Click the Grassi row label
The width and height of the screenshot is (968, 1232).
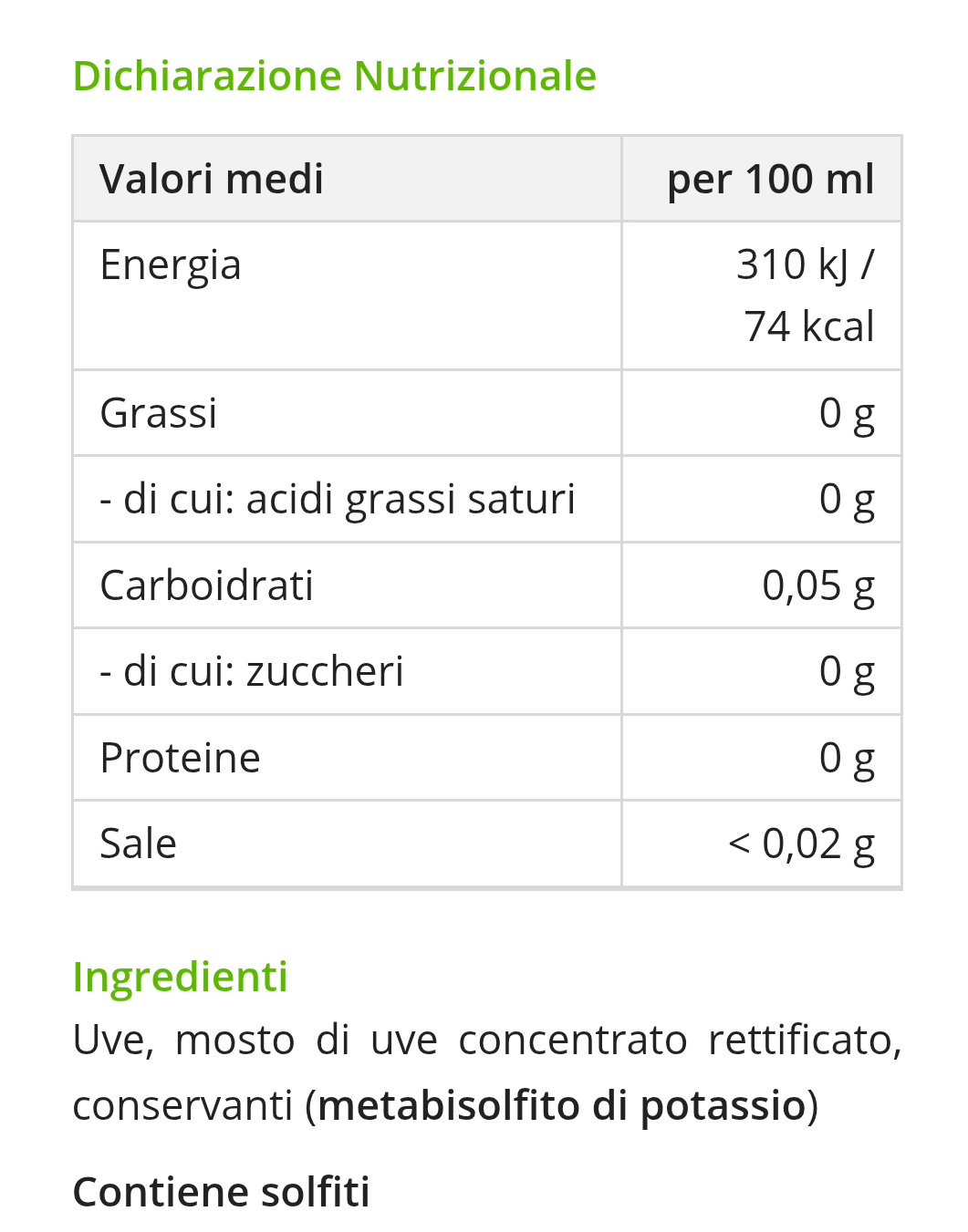(x=159, y=413)
